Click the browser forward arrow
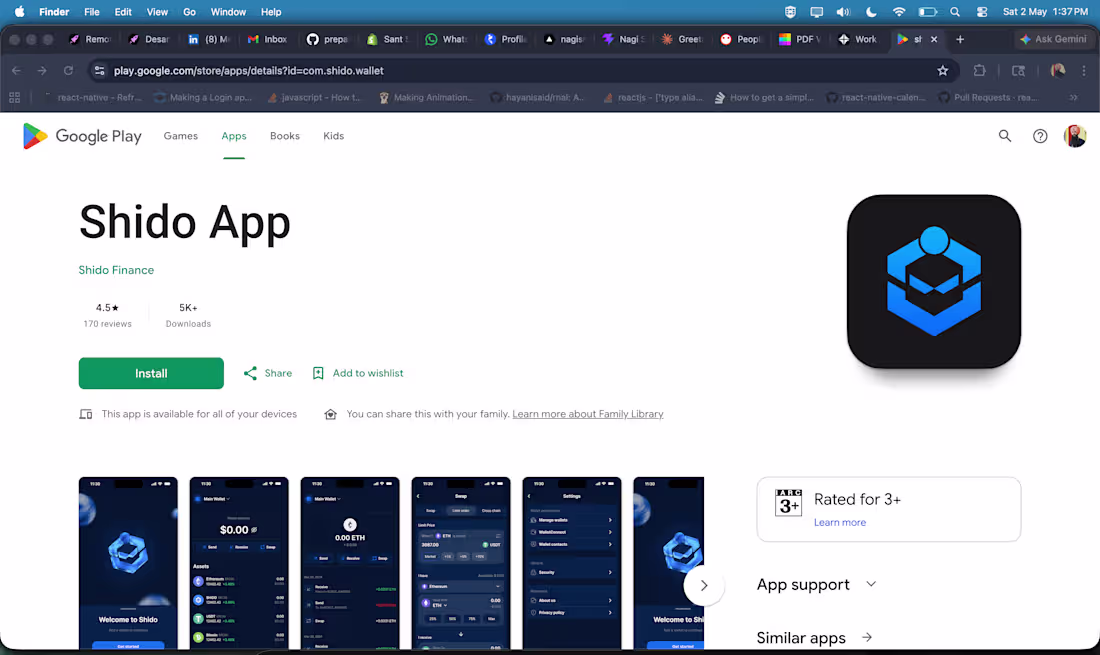Screen dimensions: 1100x655 click(42, 70)
